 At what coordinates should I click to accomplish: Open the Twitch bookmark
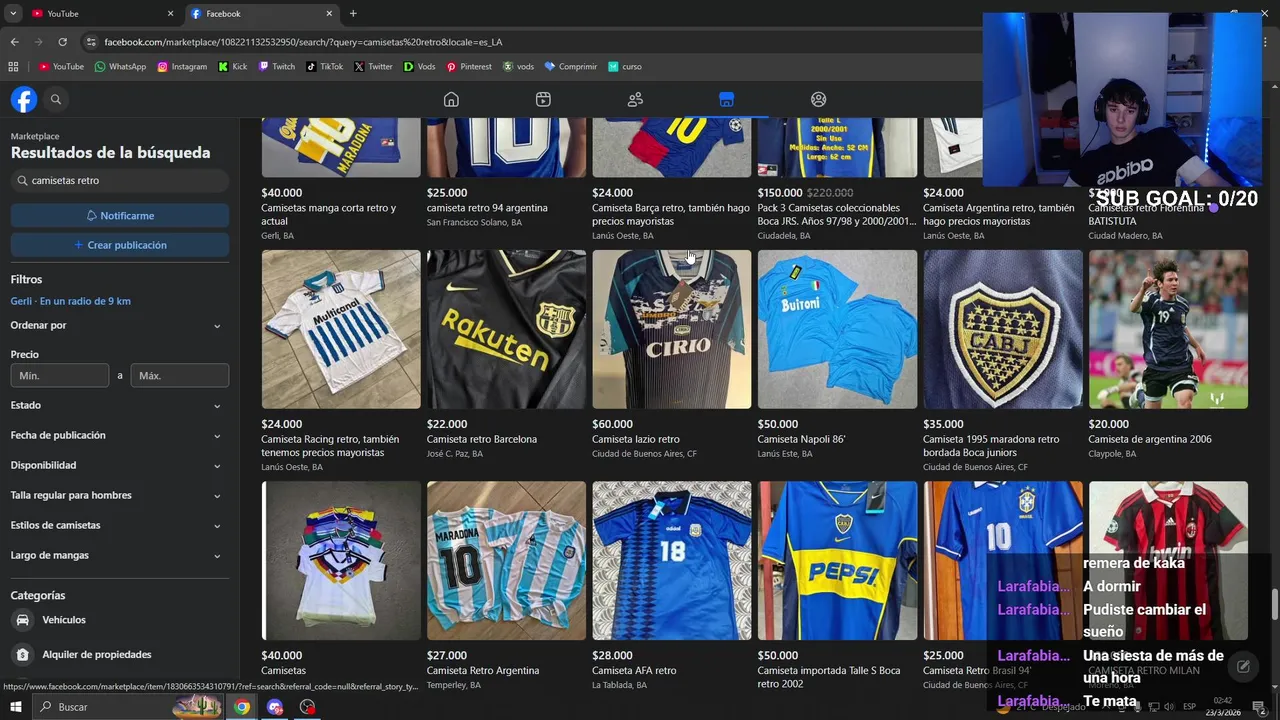[x=277, y=67]
